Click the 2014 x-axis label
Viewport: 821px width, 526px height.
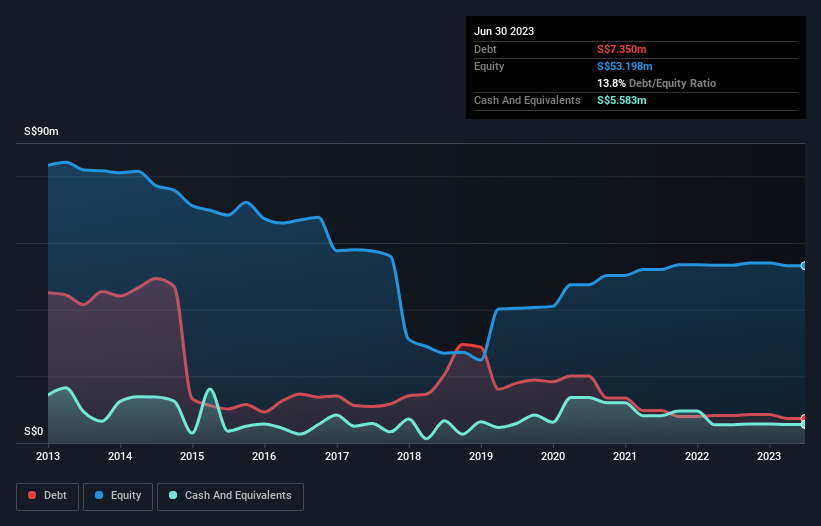pyautogui.click(x=120, y=456)
